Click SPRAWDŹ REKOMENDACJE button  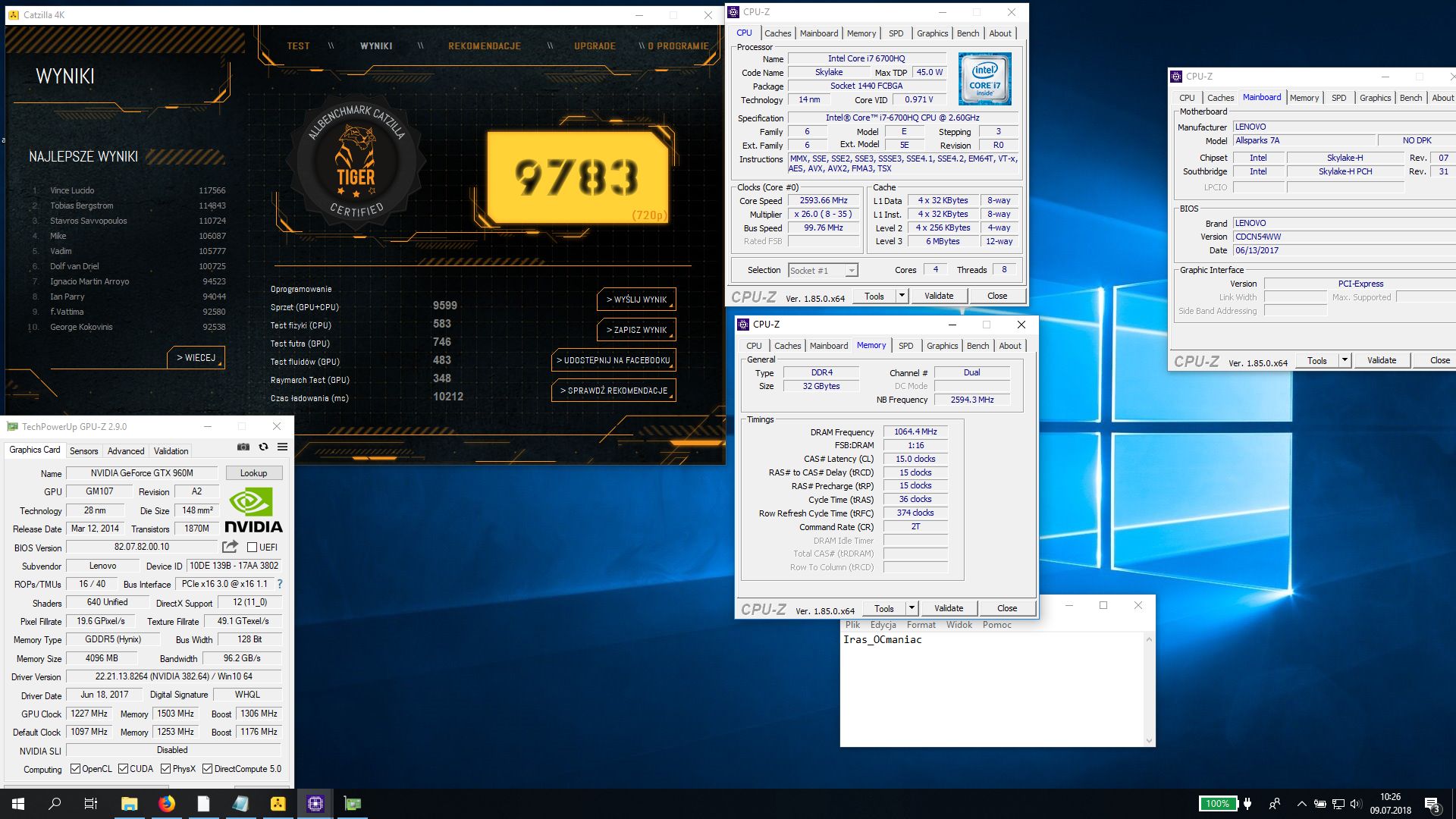coord(613,391)
